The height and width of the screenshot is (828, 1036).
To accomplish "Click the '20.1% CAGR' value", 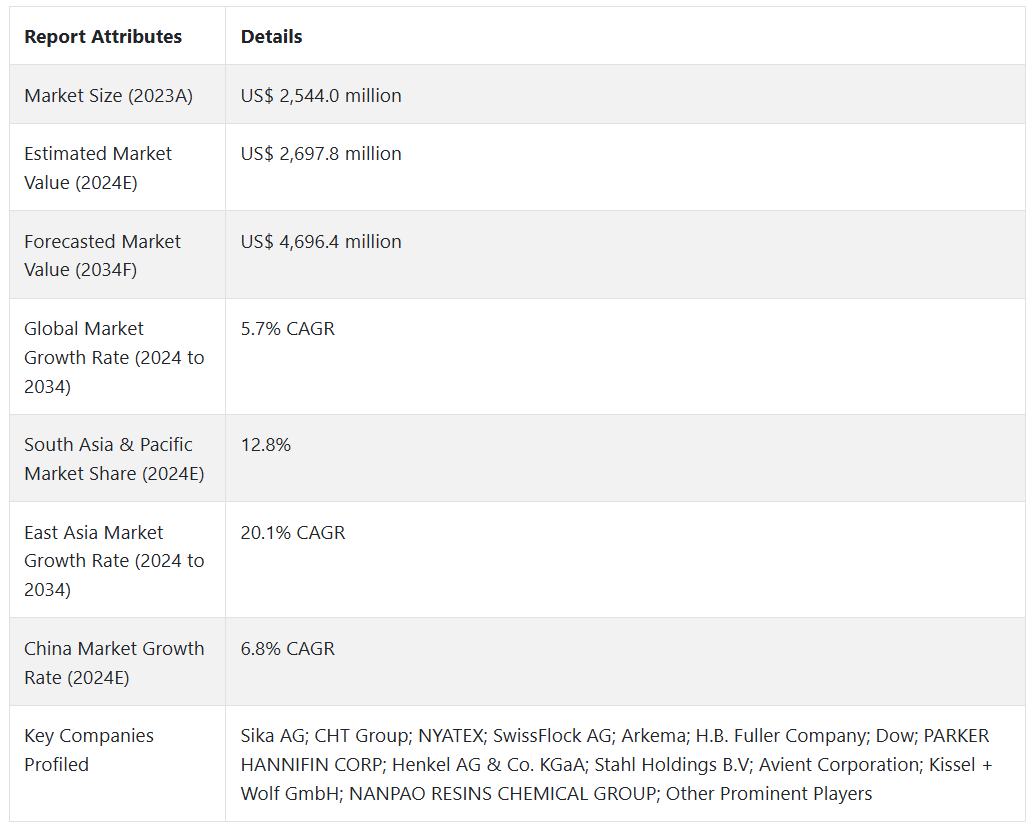I will (x=293, y=533).
